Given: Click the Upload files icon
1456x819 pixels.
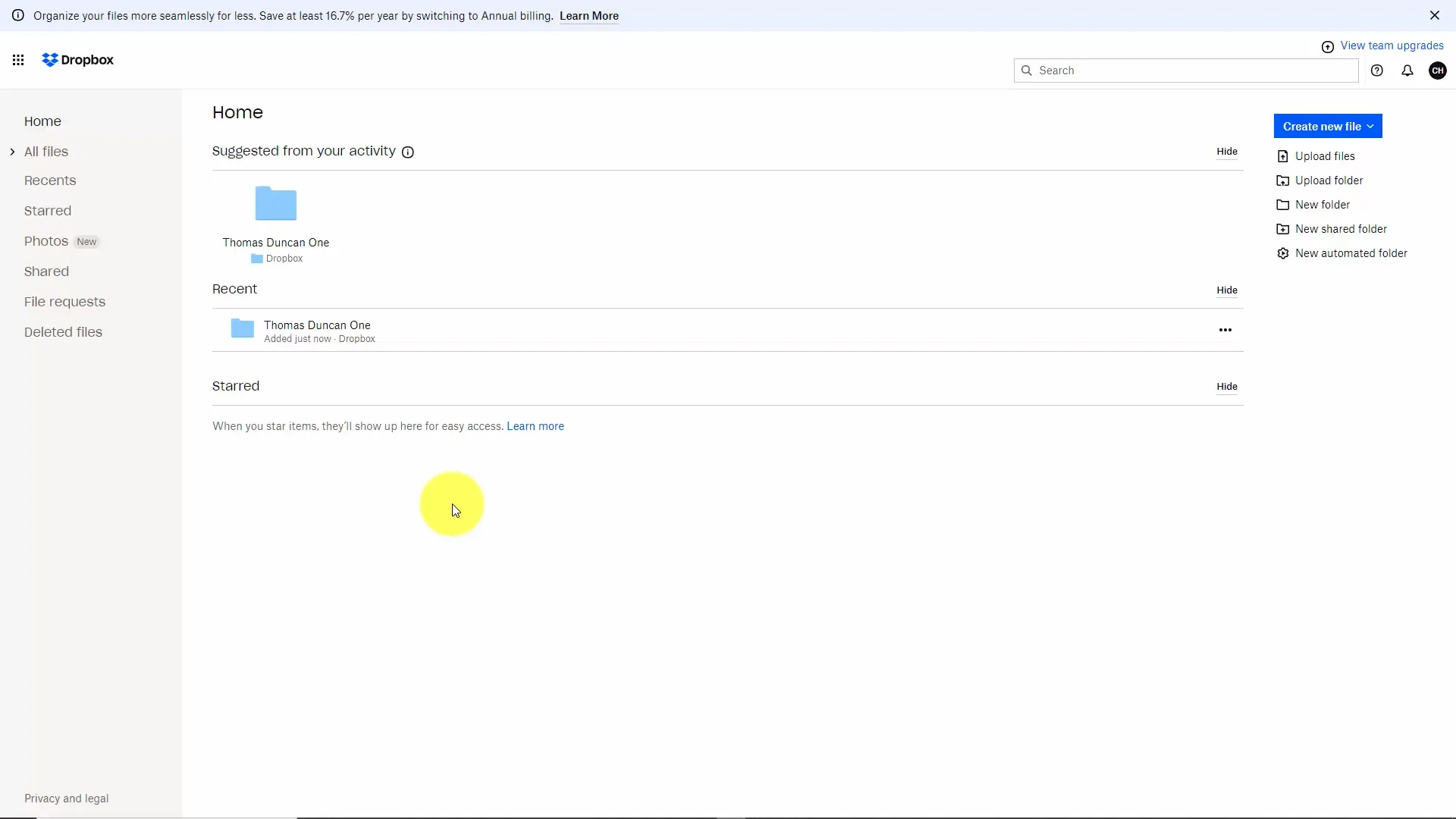Looking at the screenshot, I should tap(1283, 156).
